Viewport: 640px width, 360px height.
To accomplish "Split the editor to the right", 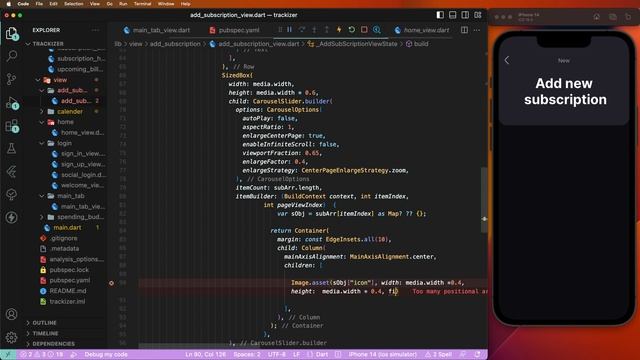I will coord(464,30).
